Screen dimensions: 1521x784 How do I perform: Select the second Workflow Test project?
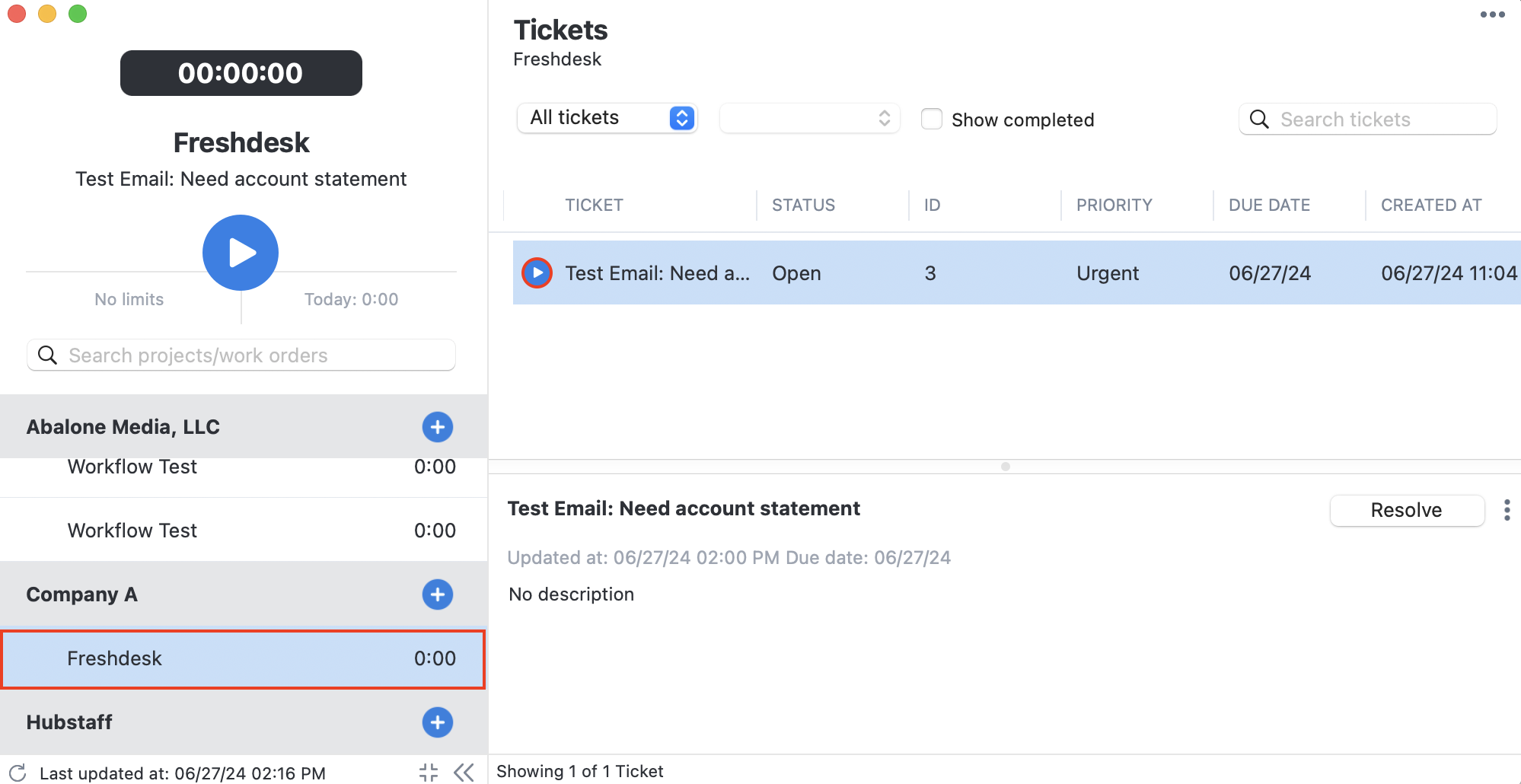(x=243, y=531)
